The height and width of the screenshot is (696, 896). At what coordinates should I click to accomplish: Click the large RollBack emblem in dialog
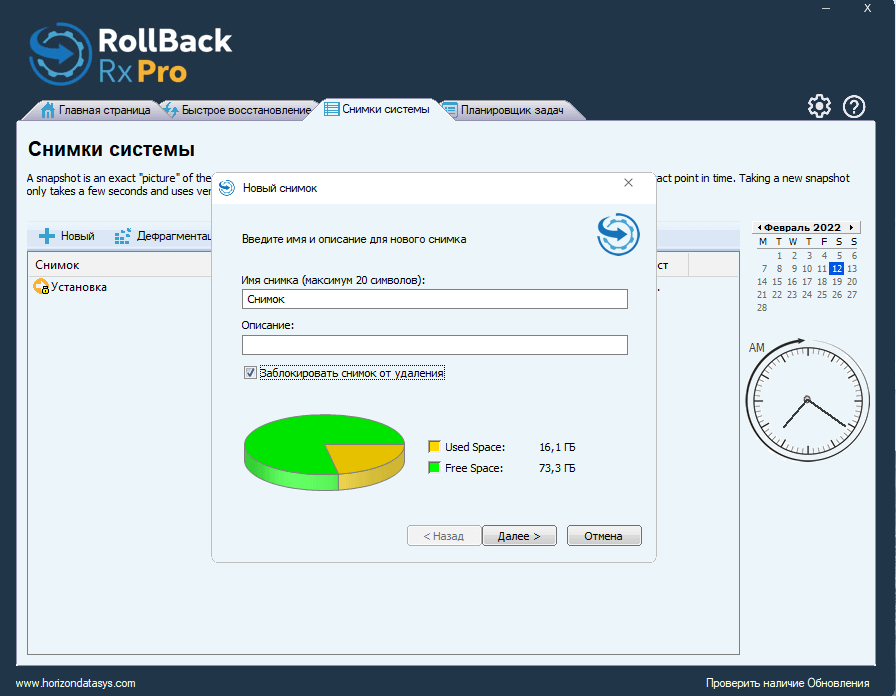point(618,234)
